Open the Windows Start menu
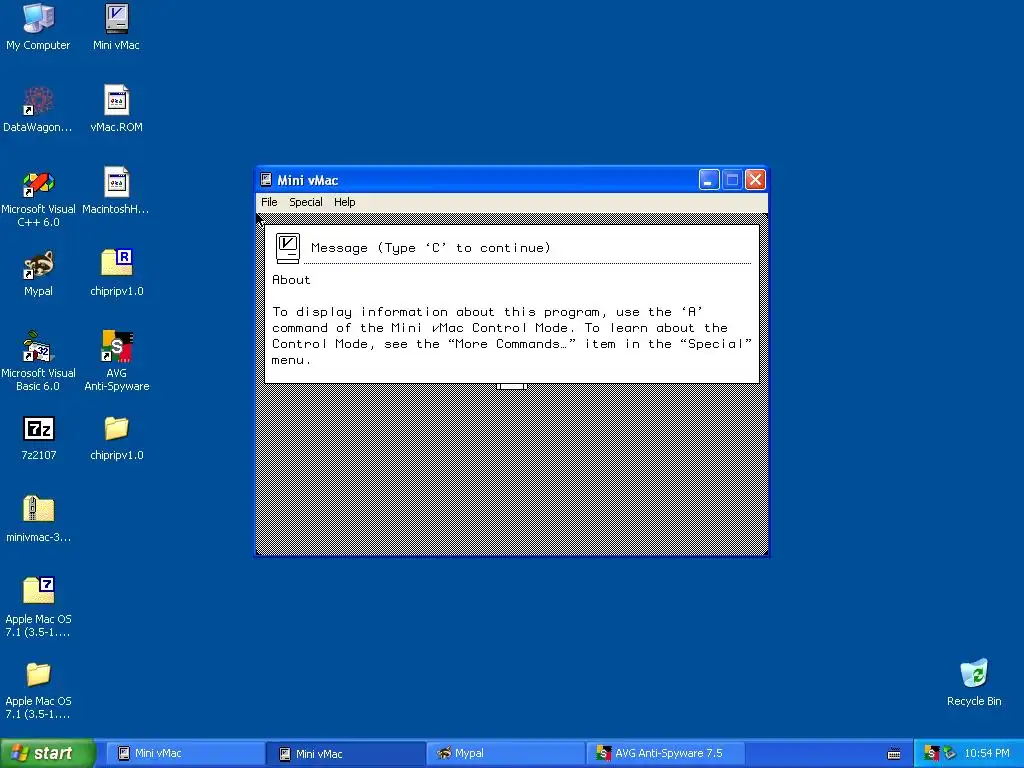Viewport: 1024px width, 768px height. point(47,753)
